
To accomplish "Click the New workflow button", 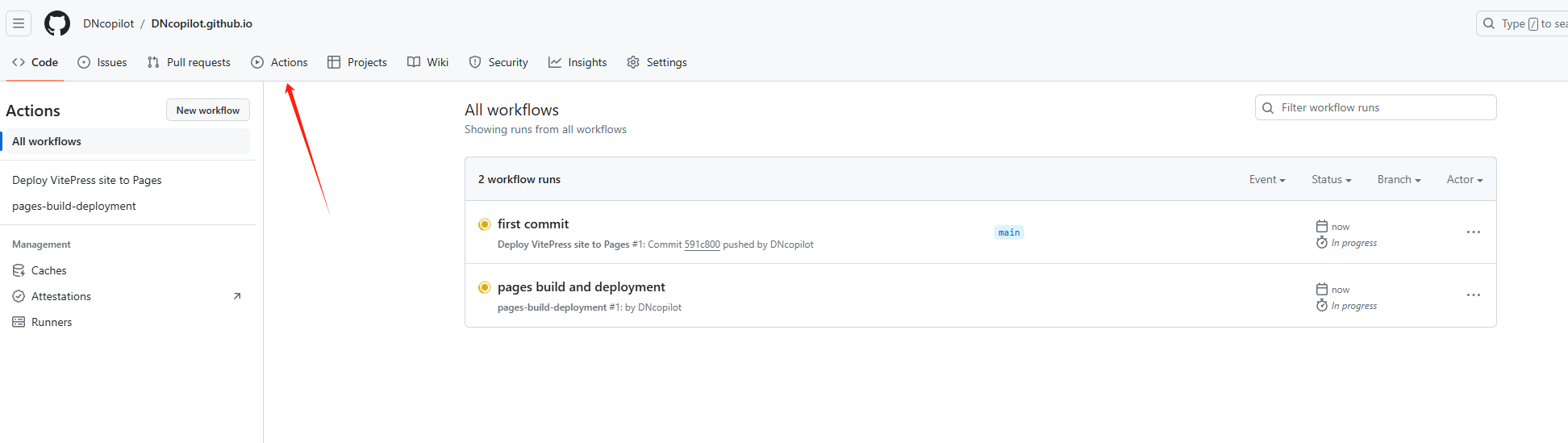I will click(x=208, y=110).
